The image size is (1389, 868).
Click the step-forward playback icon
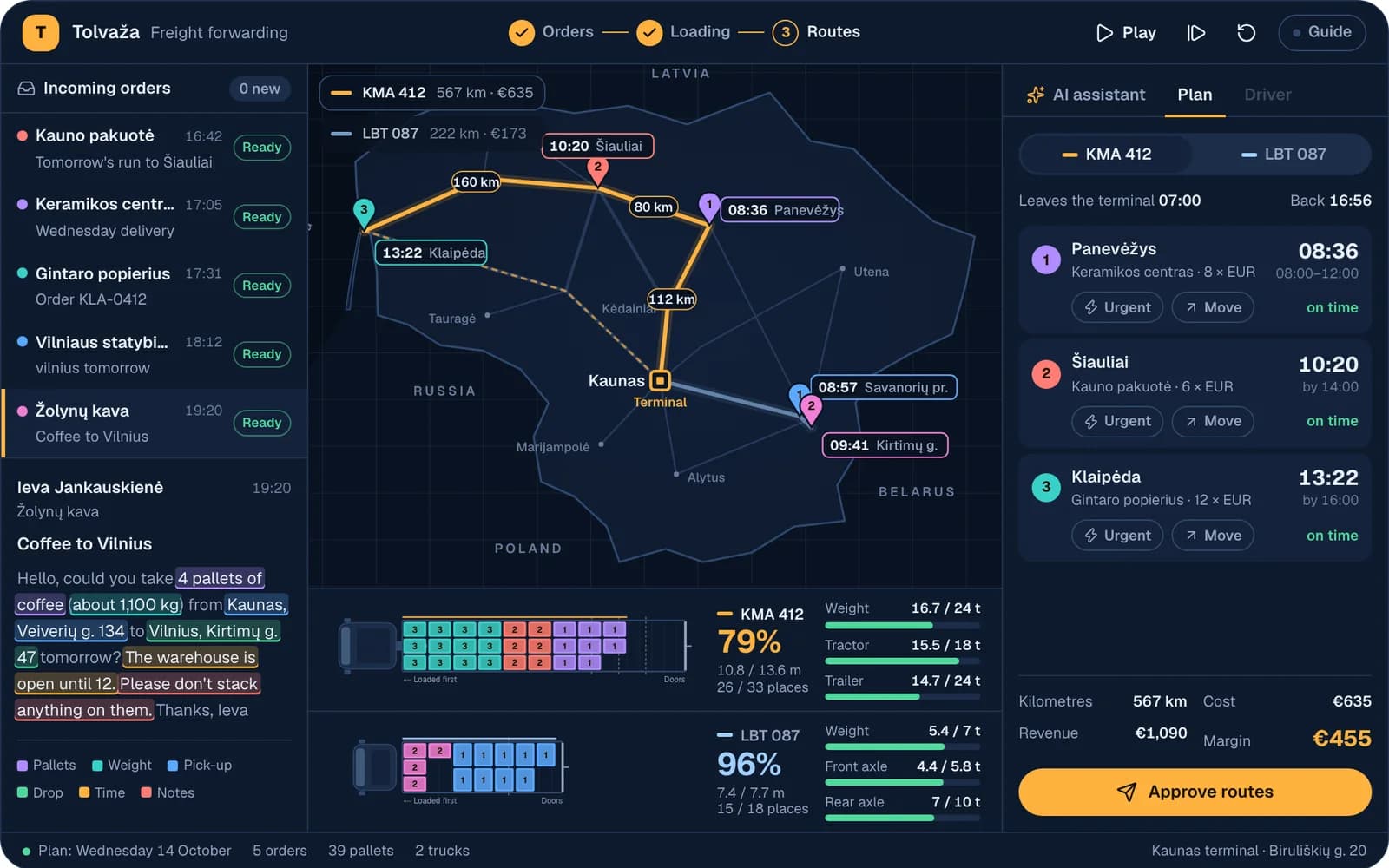point(1196,33)
